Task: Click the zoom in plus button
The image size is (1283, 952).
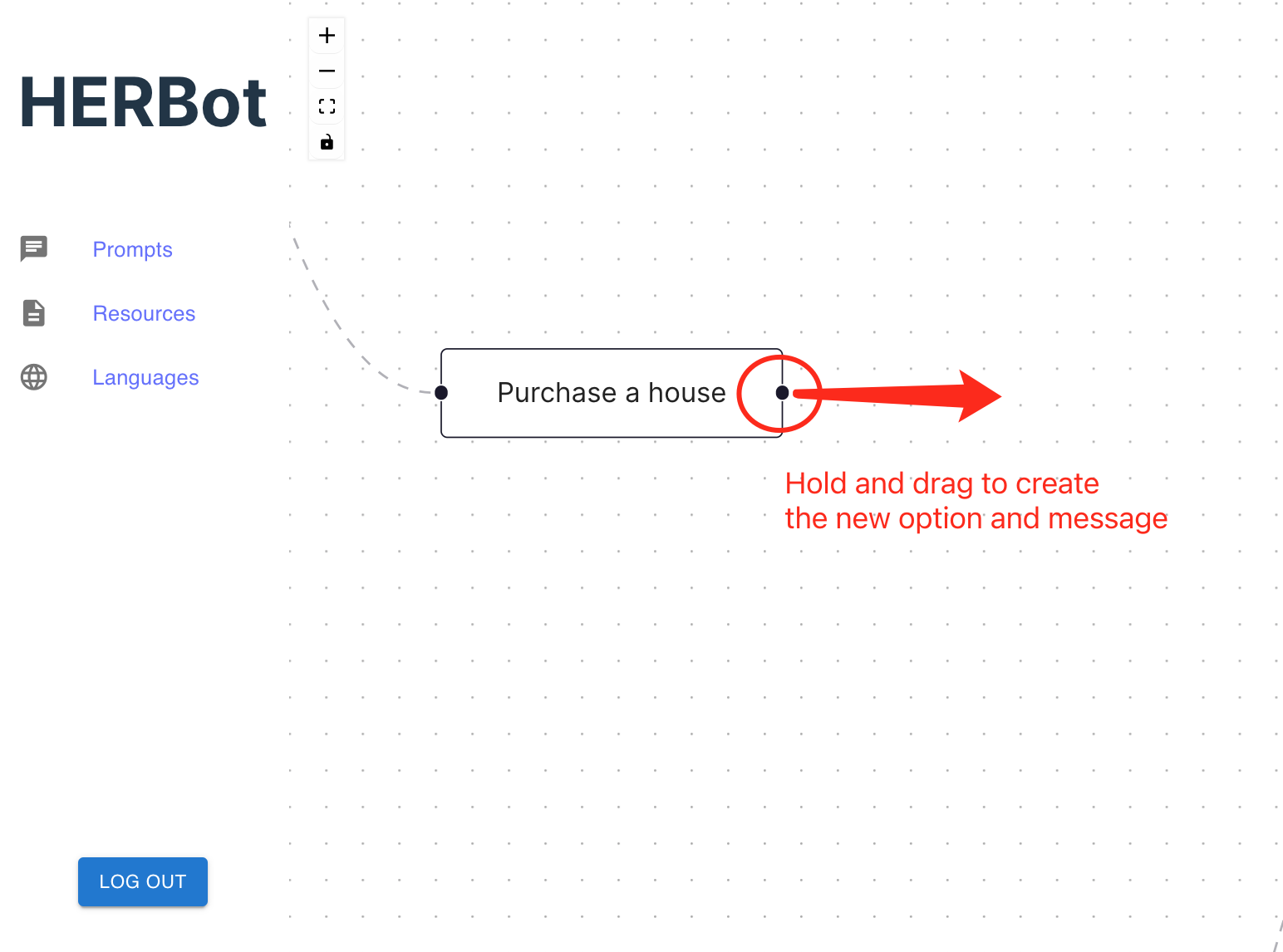Action: [327, 36]
